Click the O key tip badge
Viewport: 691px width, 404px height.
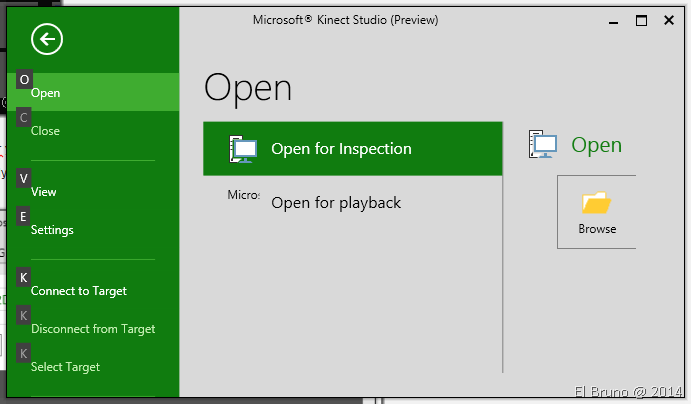[x=24, y=80]
